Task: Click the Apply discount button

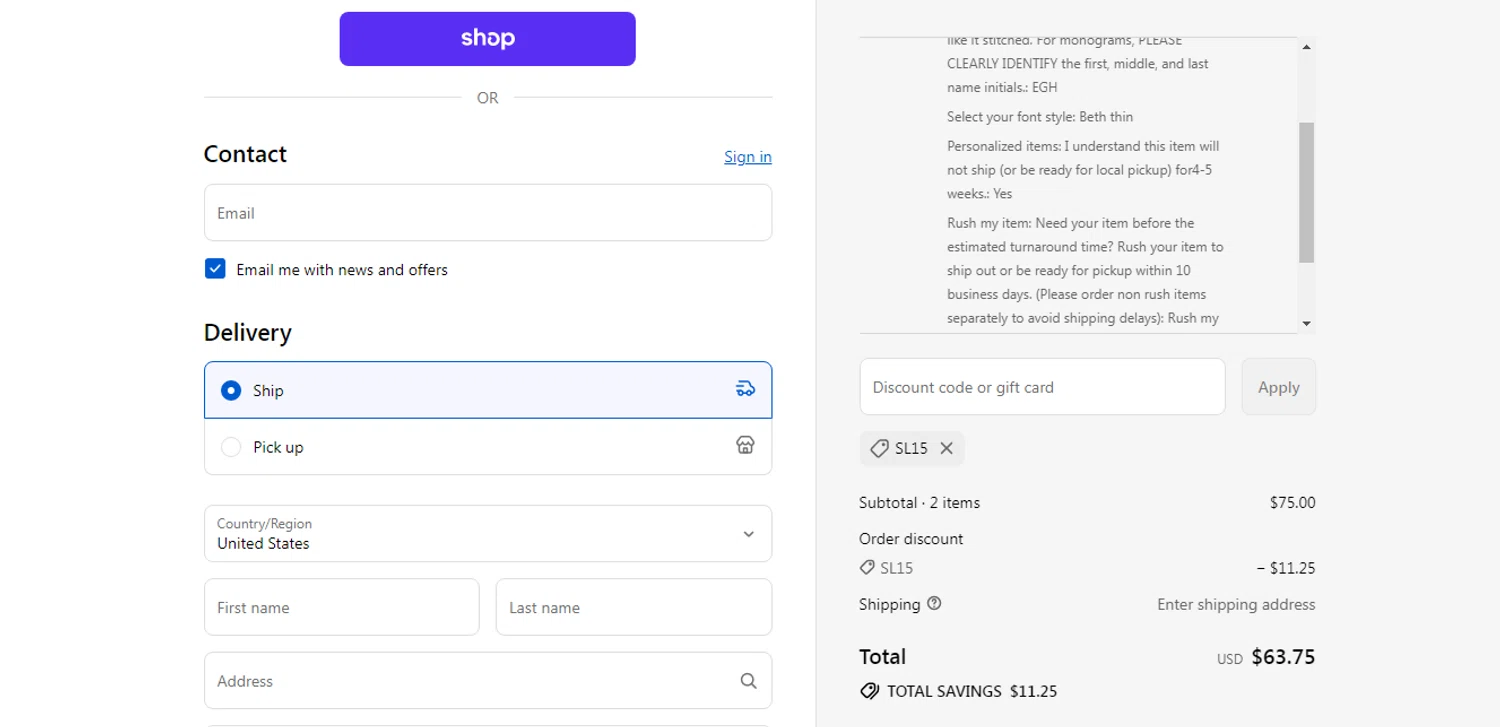Action: coord(1278,387)
